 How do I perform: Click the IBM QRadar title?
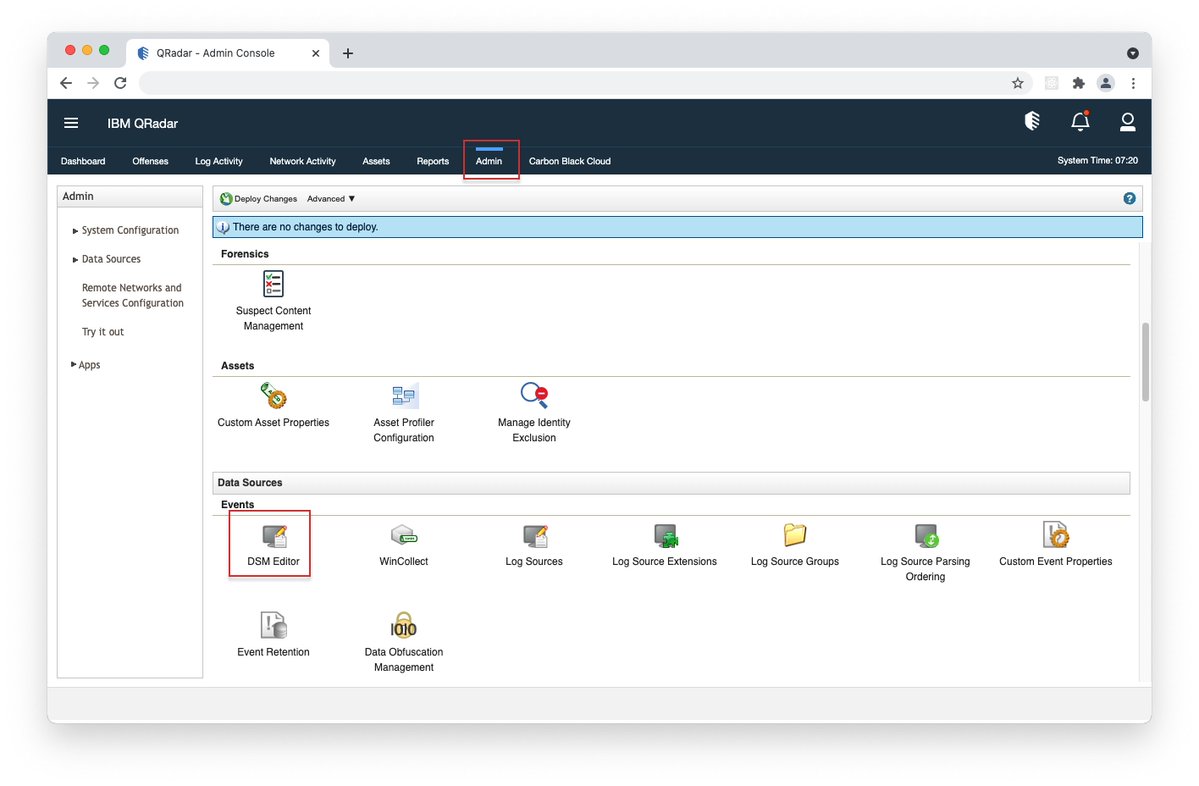(142, 123)
